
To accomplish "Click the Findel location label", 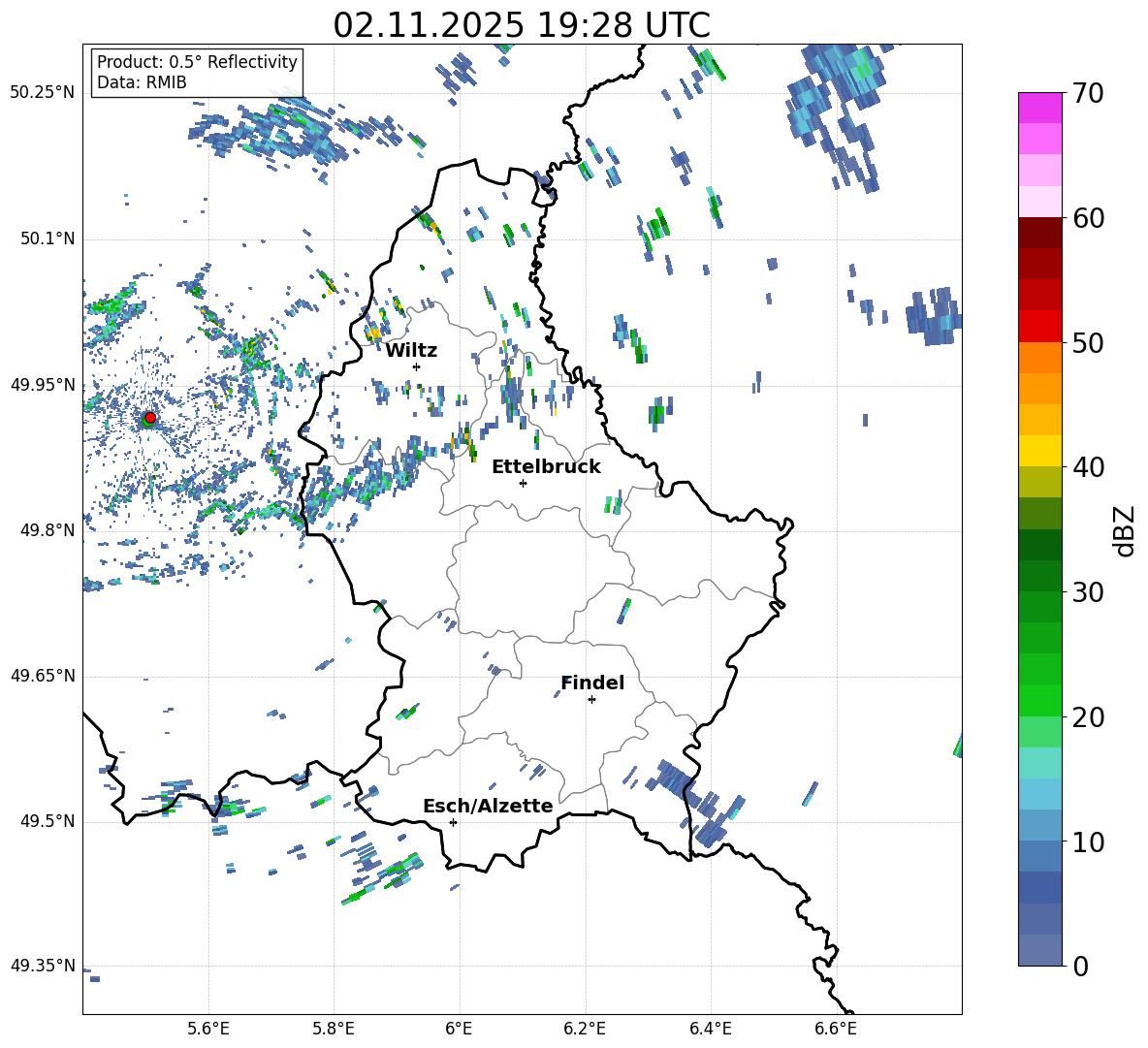I will 592,683.
